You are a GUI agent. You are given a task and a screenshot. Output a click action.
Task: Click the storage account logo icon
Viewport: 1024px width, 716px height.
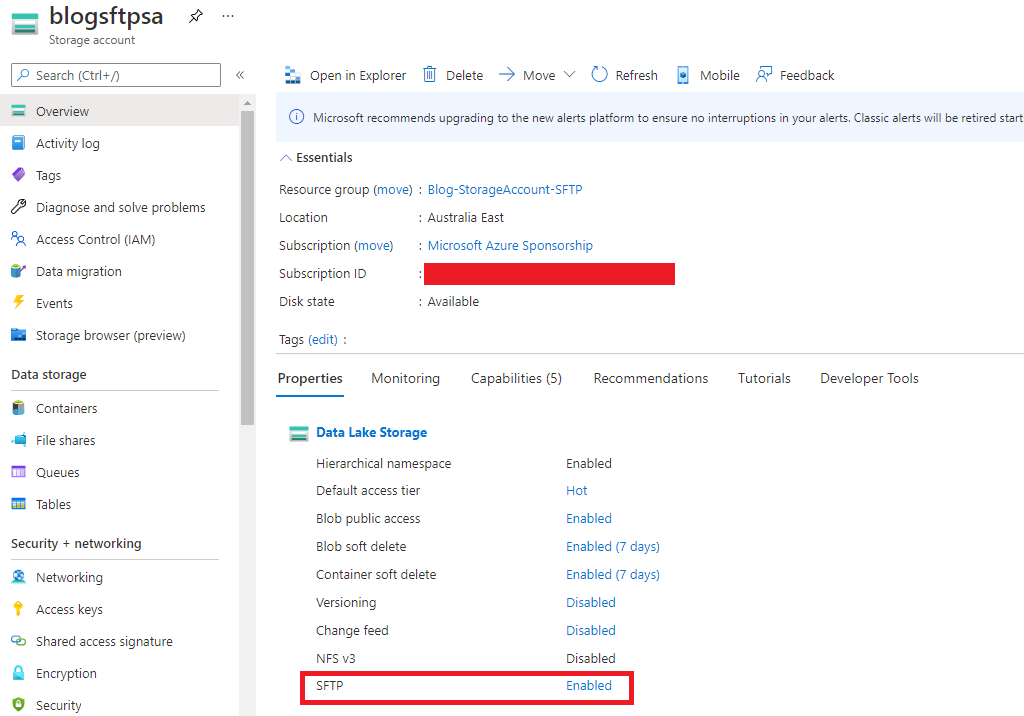25,24
